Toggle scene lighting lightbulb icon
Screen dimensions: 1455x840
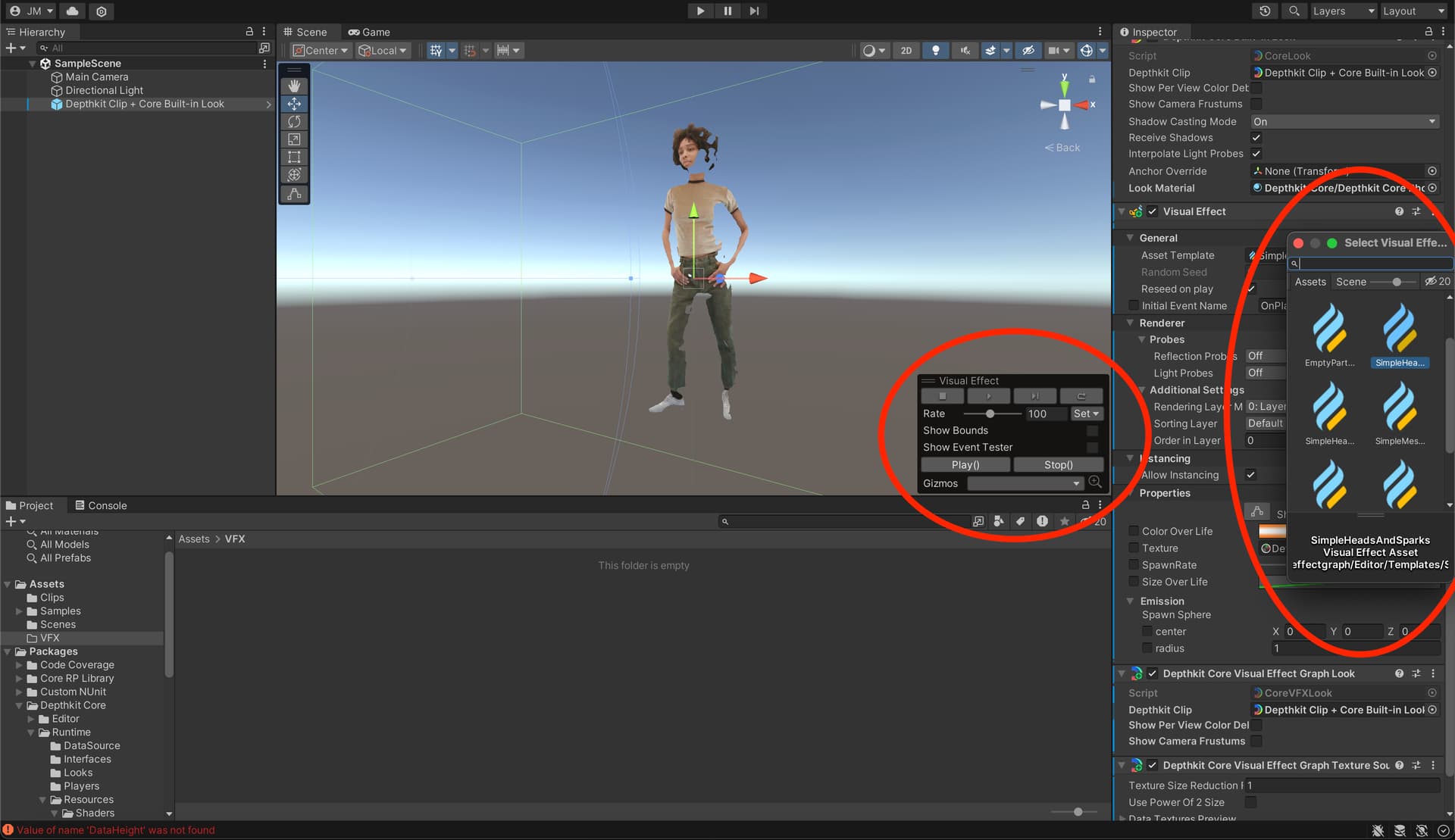[x=936, y=51]
